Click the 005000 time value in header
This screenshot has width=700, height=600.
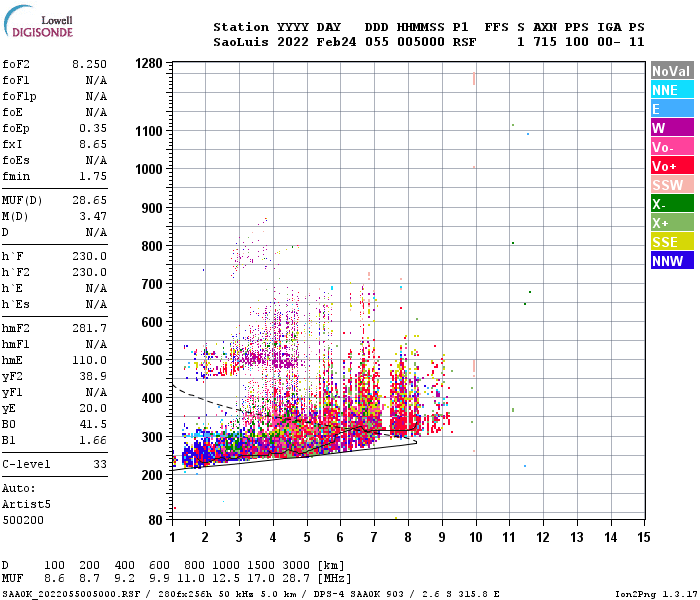click(x=421, y=42)
